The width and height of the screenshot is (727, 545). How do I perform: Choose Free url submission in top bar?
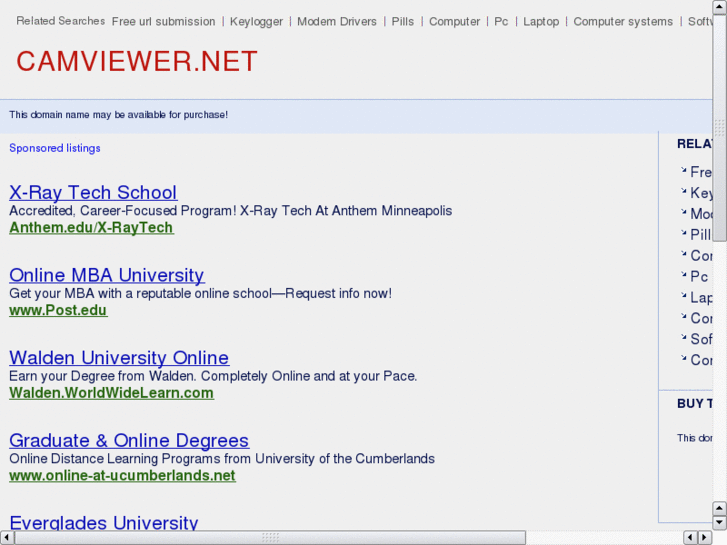tap(163, 21)
